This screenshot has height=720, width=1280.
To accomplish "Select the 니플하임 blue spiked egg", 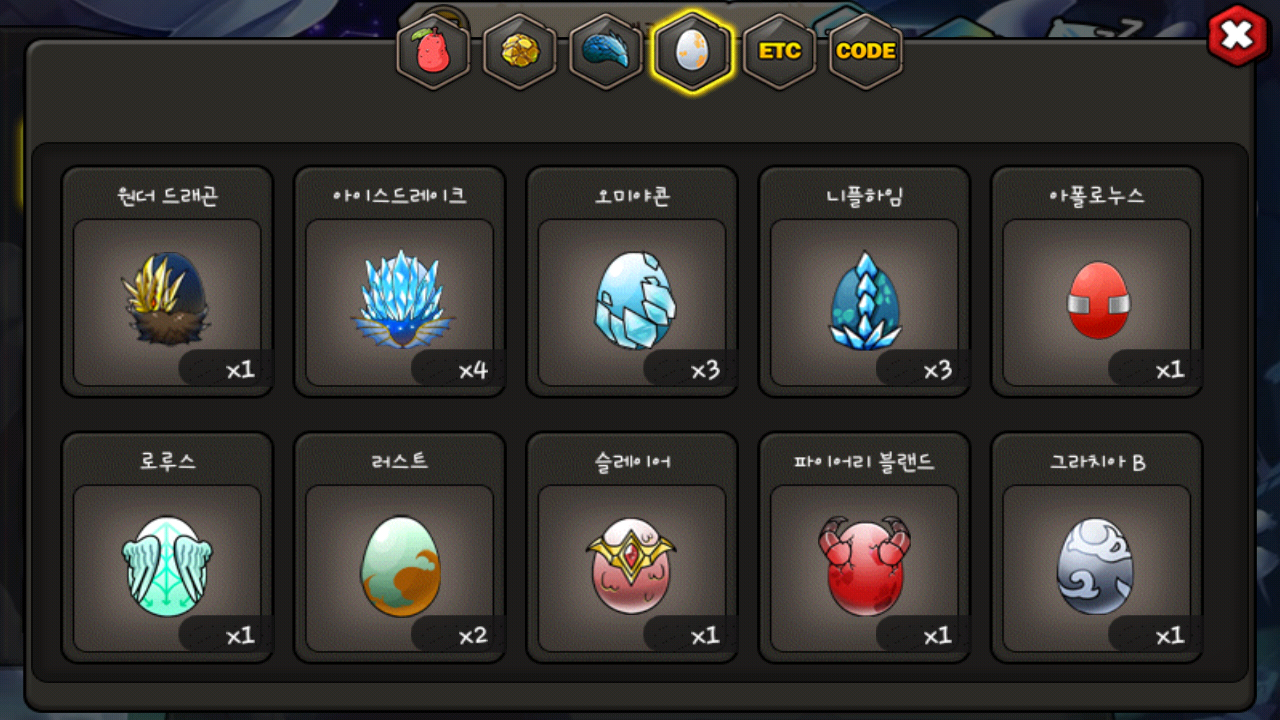I will 866,300.
